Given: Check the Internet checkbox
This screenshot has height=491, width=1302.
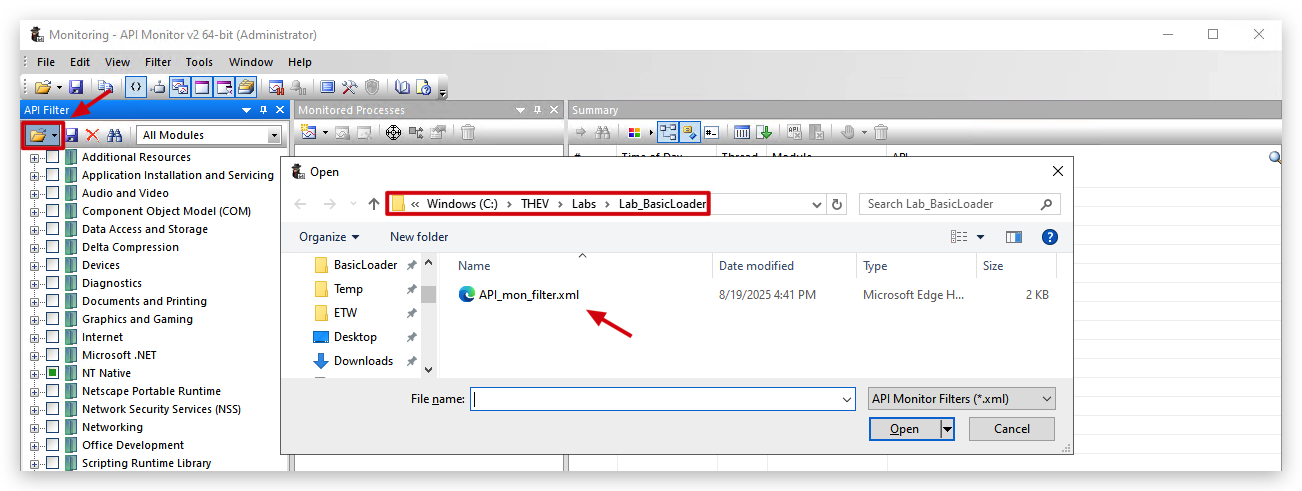Looking at the screenshot, I should tap(52, 337).
